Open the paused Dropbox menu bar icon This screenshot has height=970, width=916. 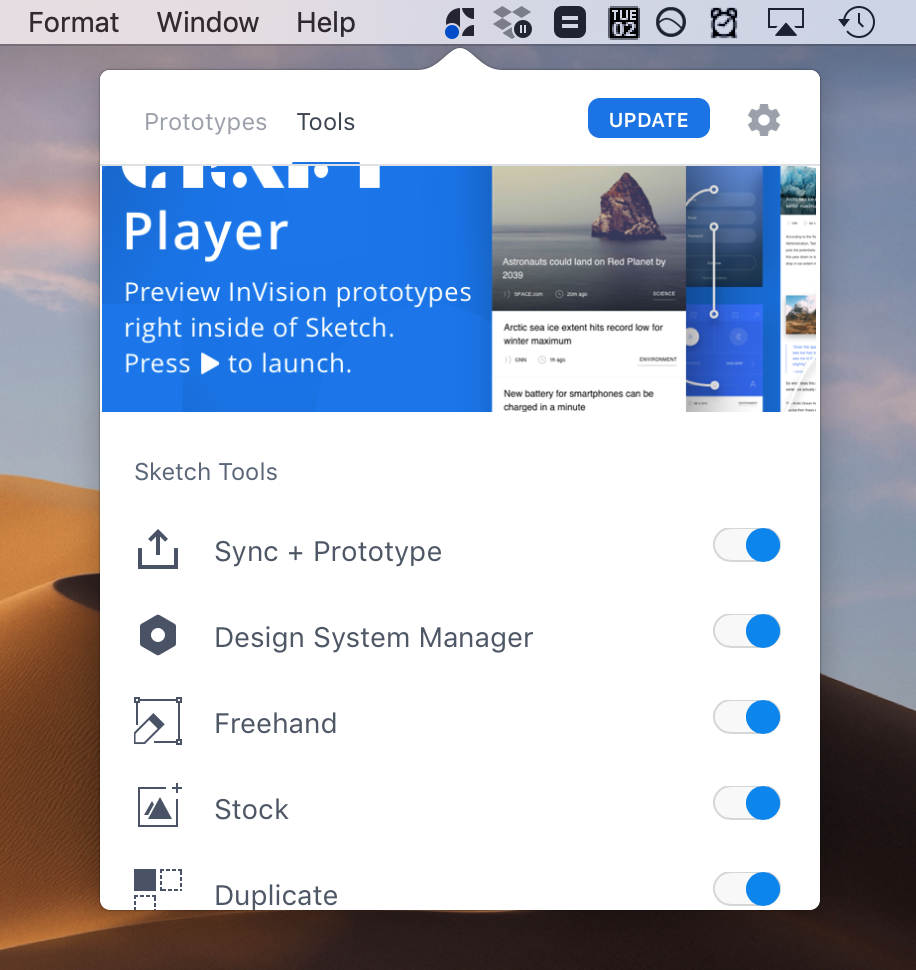513,23
